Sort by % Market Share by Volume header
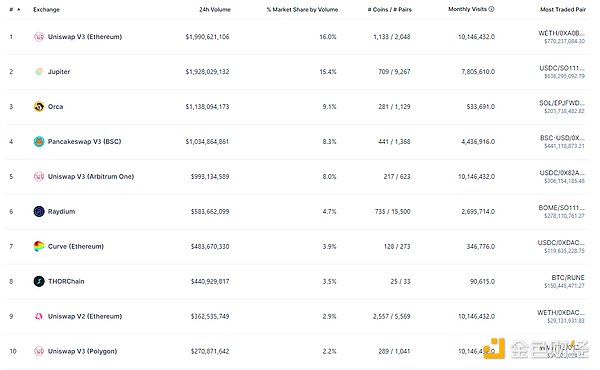 click(x=302, y=10)
